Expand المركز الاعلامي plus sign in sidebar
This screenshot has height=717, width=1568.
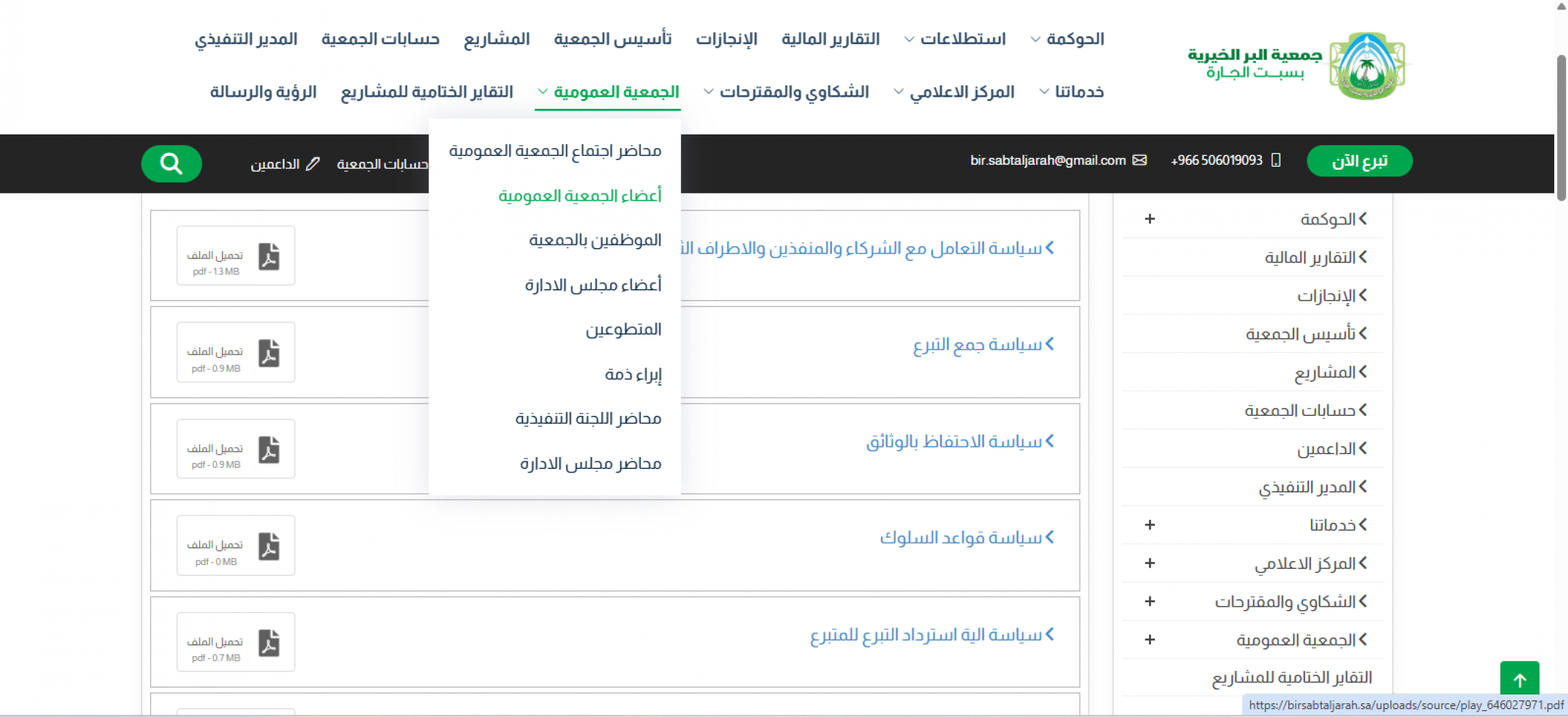pos(1149,563)
